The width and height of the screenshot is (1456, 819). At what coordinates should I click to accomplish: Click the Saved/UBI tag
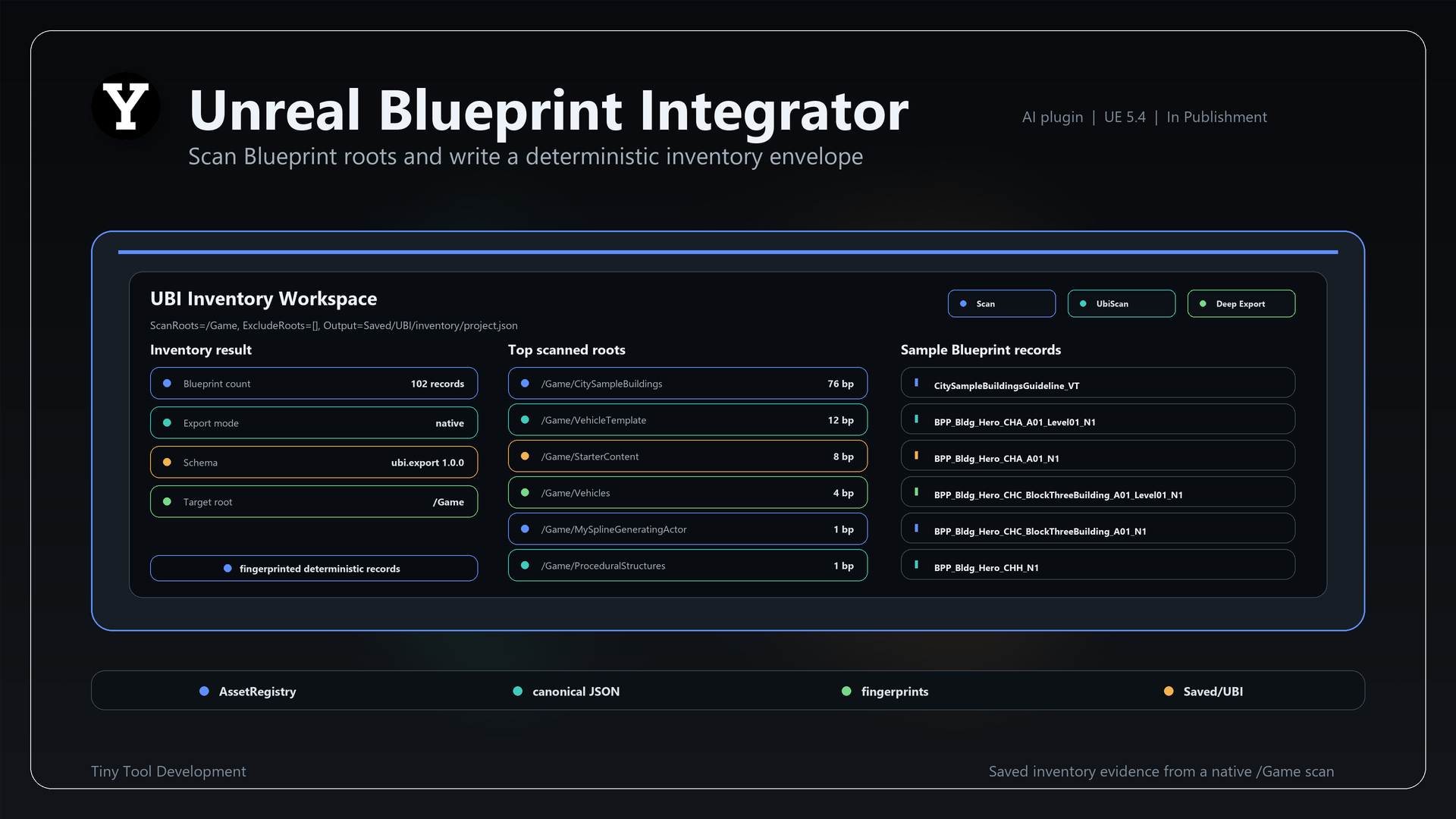point(1203,692)
